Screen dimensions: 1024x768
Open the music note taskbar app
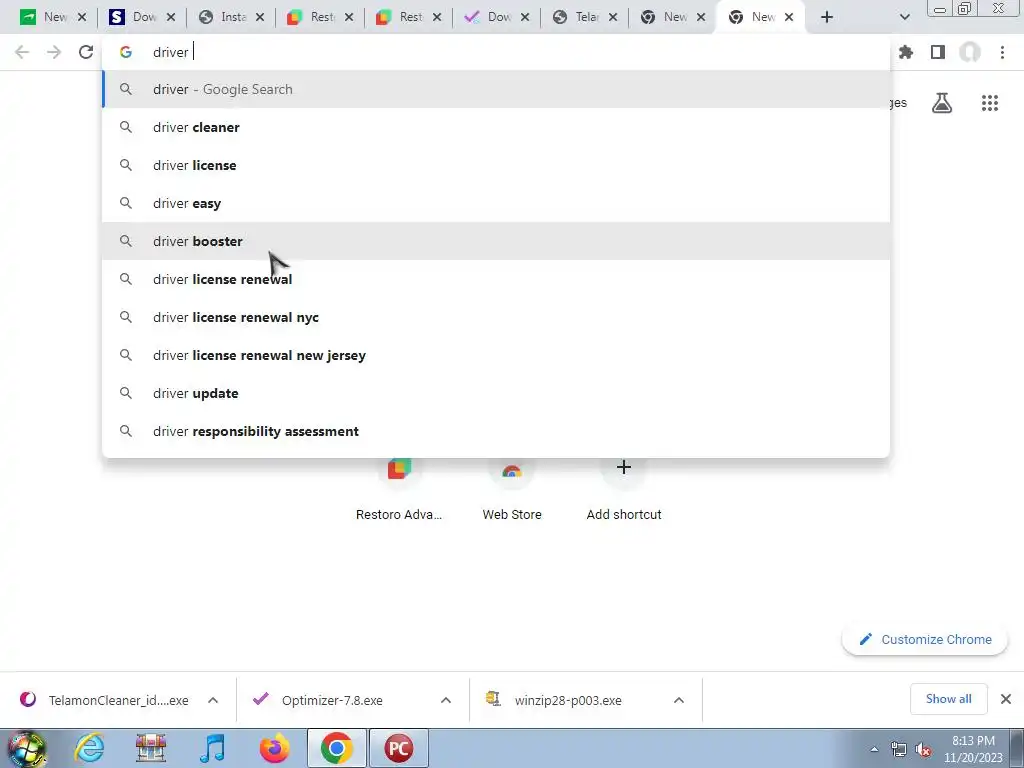pos(212,748)
